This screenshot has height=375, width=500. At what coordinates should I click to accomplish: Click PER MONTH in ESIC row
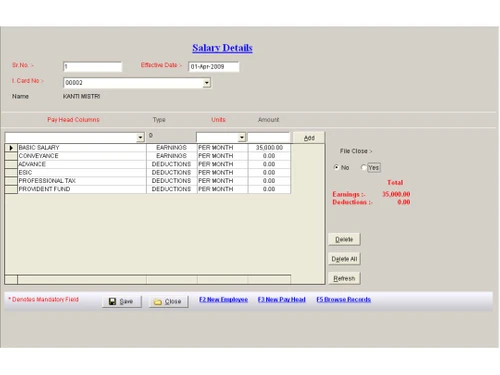point(222,173)
